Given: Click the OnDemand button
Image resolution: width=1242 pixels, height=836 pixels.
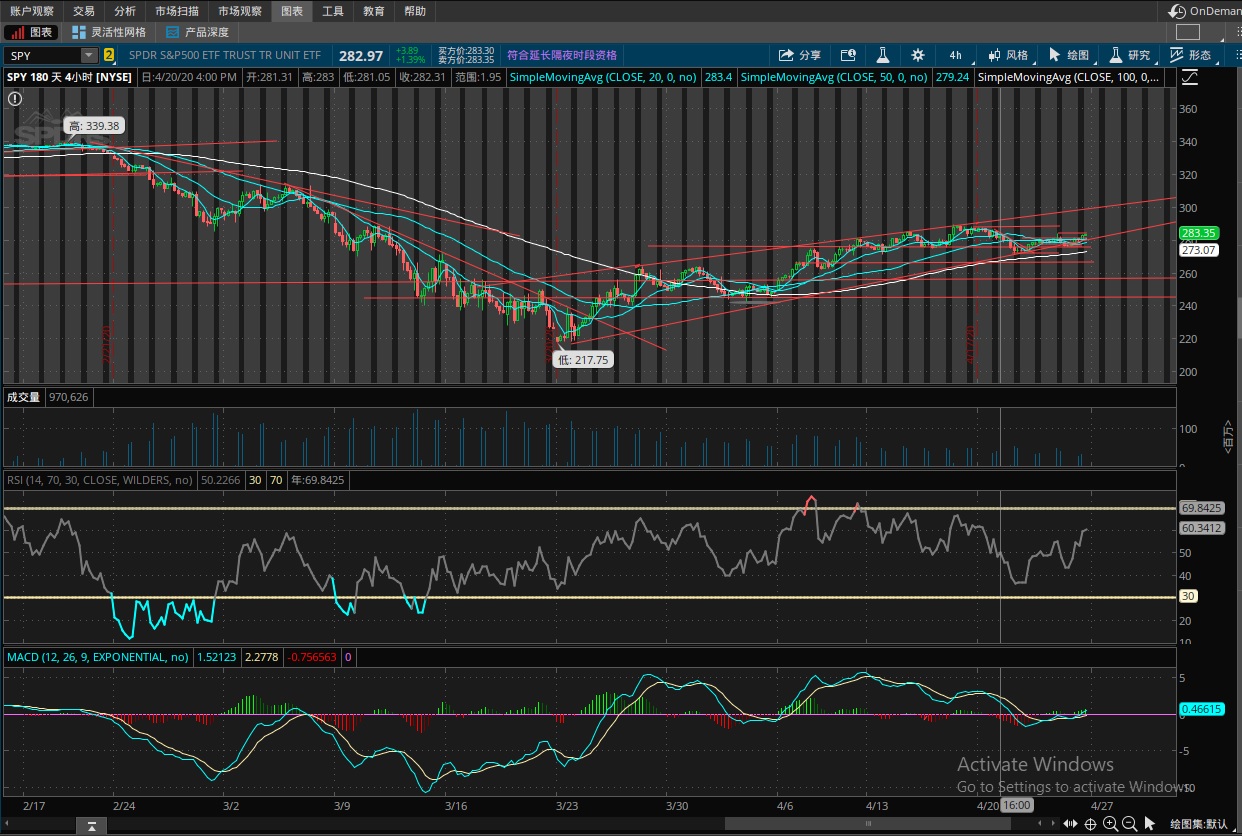Looking at the screenshot, I should [1205, 11].
